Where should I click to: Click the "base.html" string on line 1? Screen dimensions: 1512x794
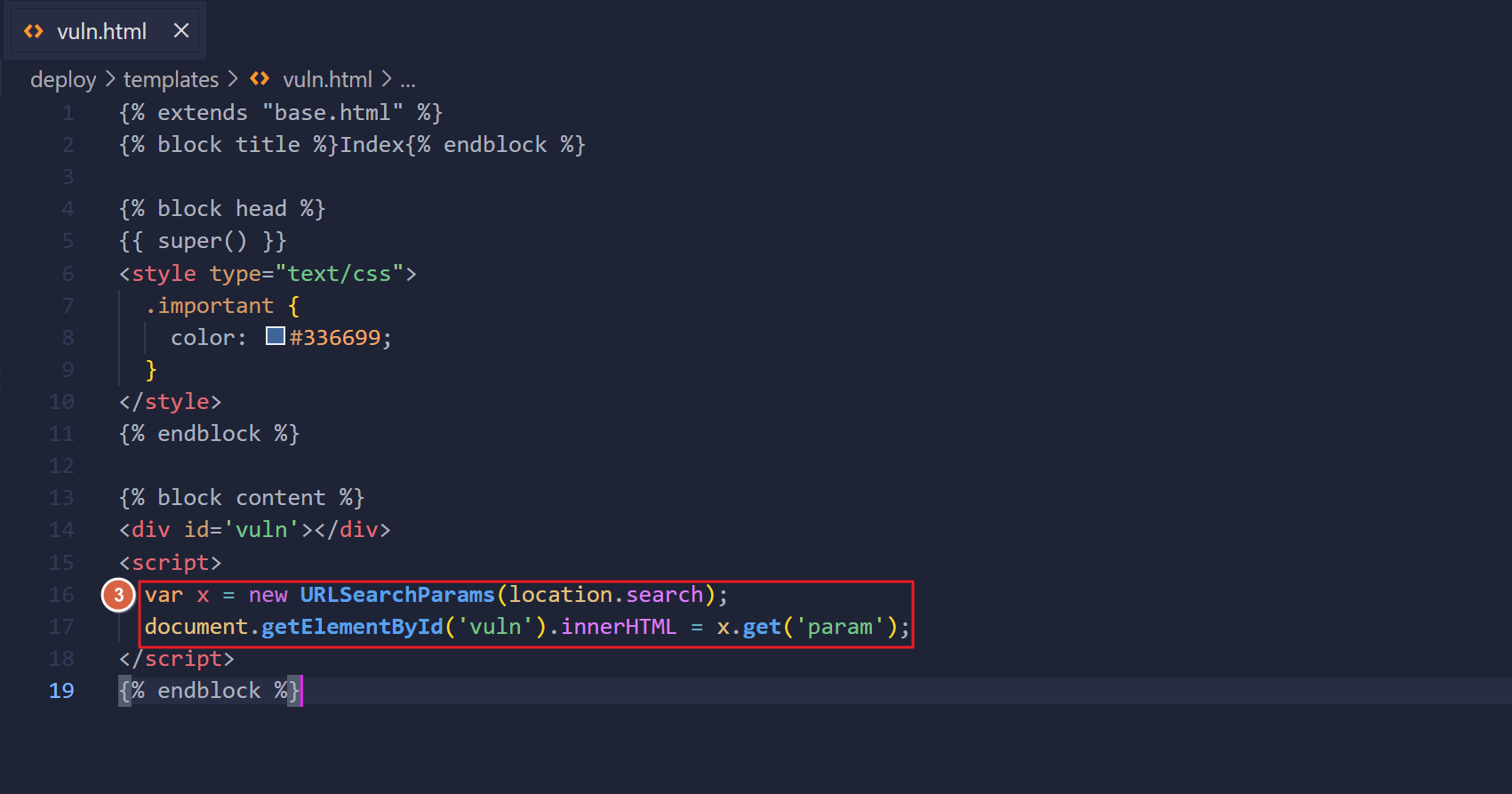coord(332,113)
